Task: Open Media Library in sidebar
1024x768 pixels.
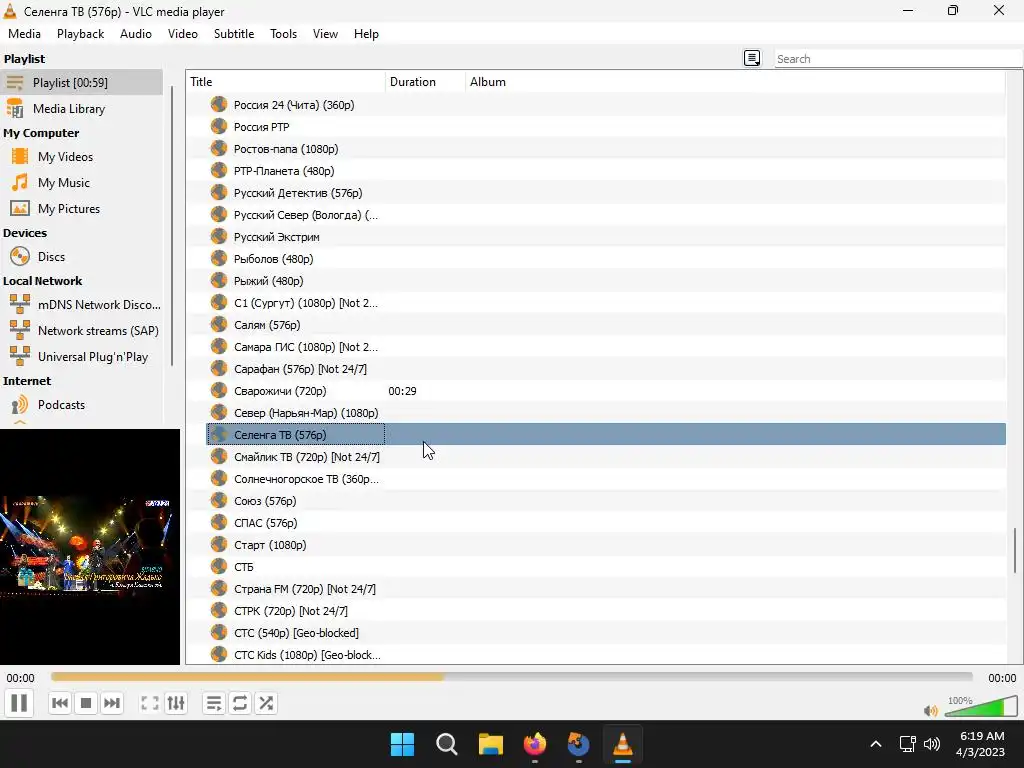Action: coord(82,108)
